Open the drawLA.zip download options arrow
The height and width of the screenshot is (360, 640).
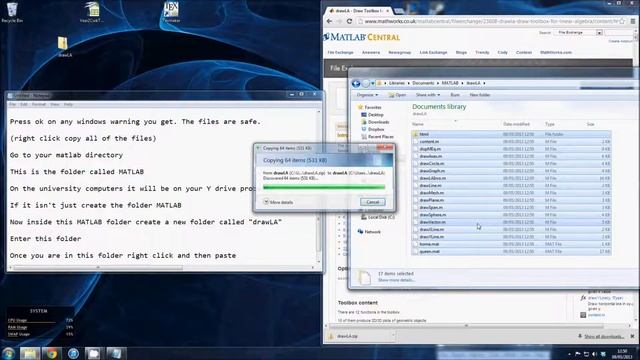[x=393, y=336]
